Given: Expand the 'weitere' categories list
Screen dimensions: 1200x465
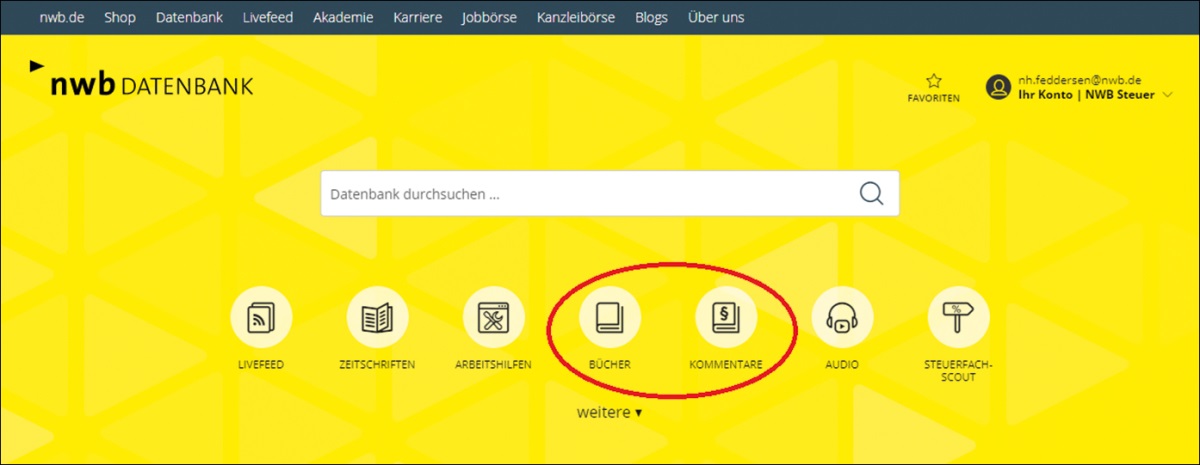Looking at the screenshot, I should [x=609, y=412].
